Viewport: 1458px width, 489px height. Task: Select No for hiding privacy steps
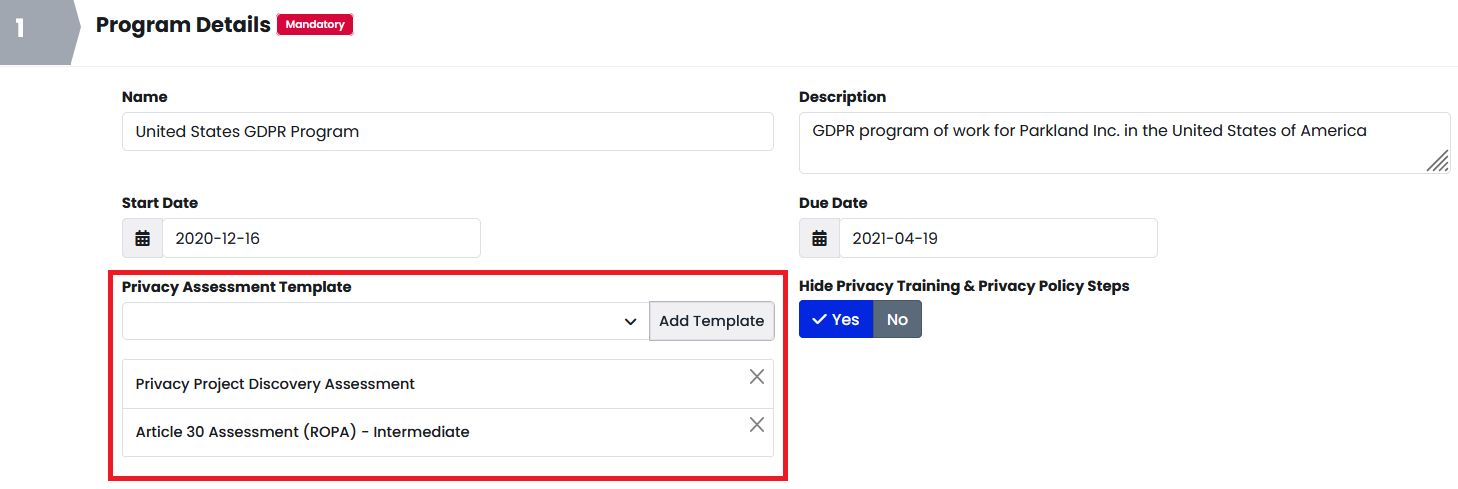(x=897, y=319)
